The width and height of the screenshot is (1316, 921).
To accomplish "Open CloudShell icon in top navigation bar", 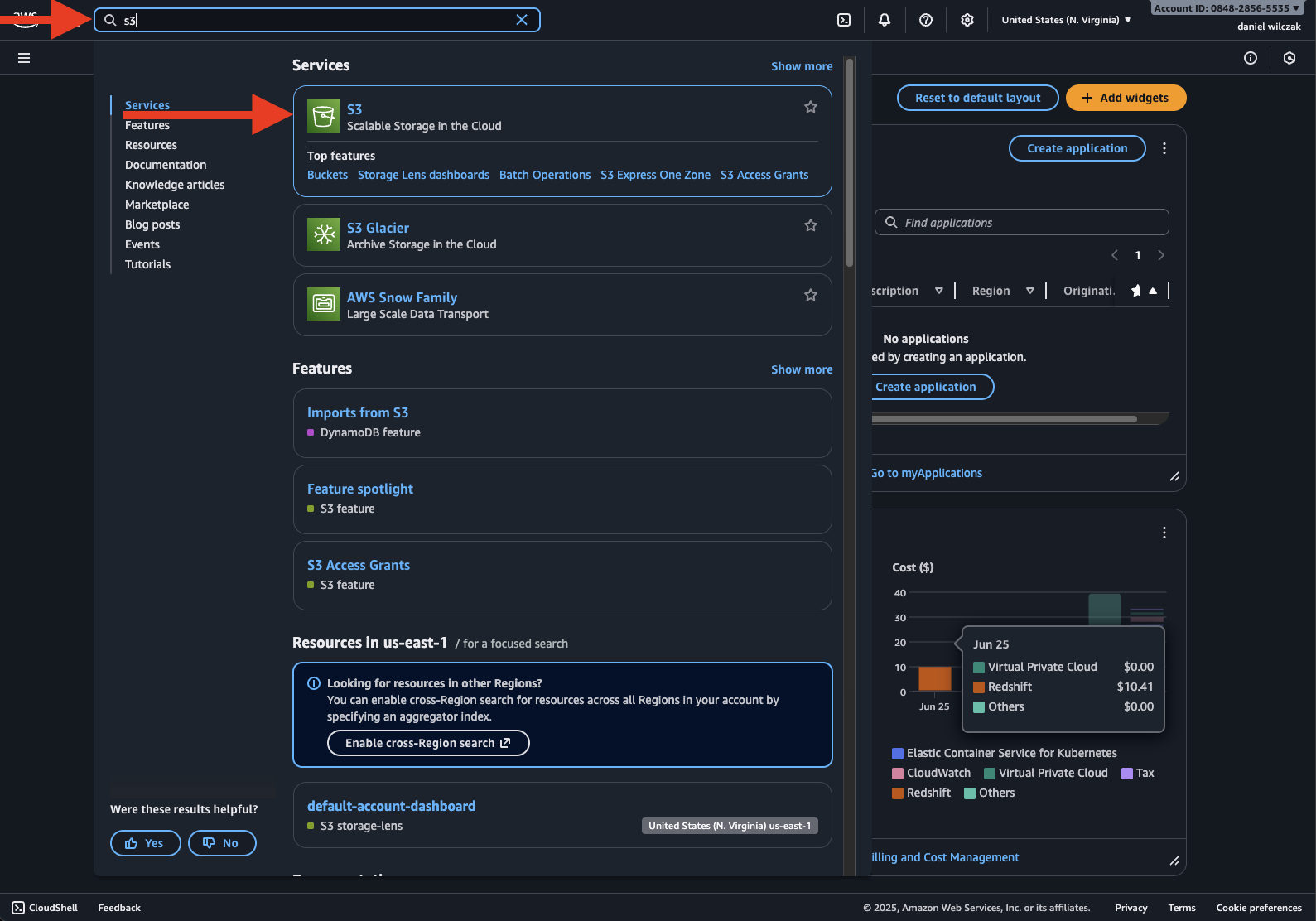I will click(x=844, y=20).
